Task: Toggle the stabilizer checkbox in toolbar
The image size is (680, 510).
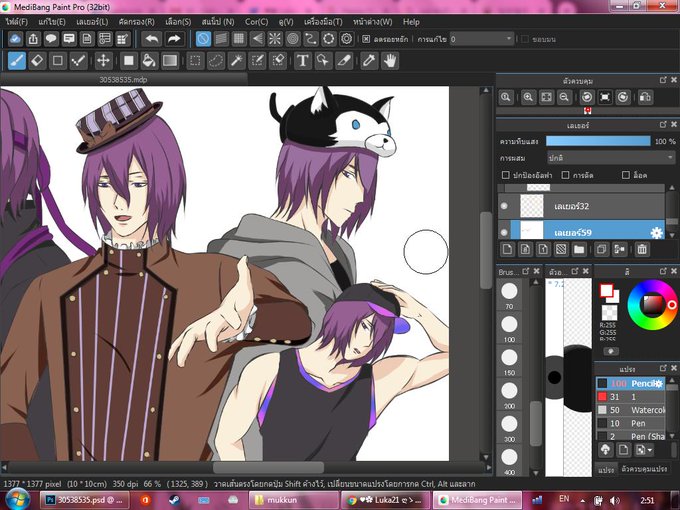Action: click(366, 39)
